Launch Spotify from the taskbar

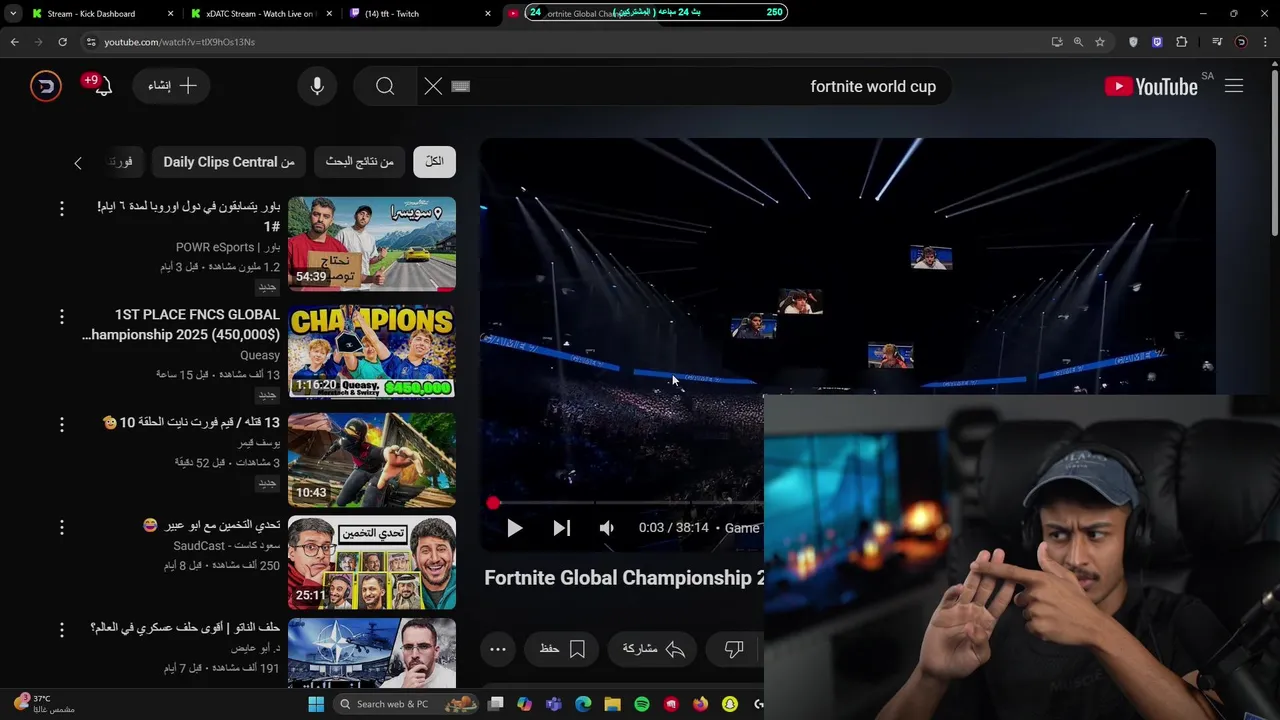pyautogui.click(x=642, y=704)
